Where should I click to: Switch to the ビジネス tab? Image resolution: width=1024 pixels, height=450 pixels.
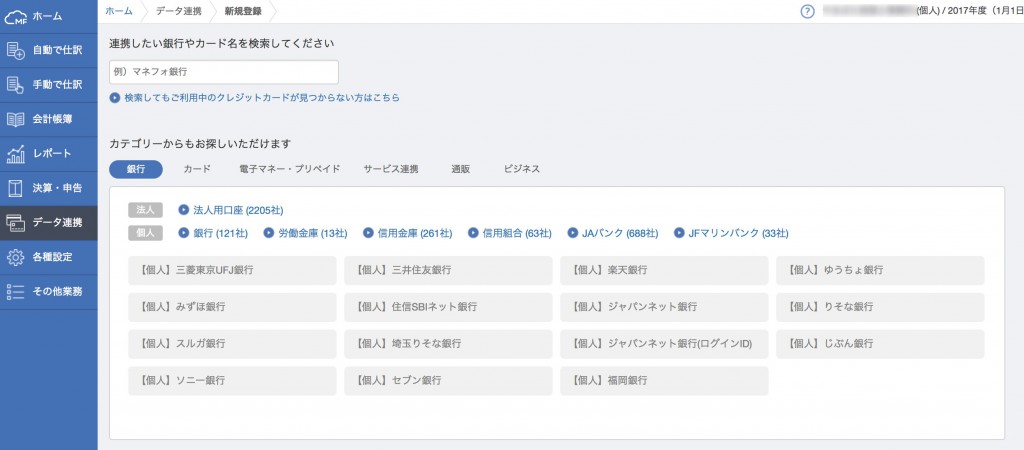522,169
